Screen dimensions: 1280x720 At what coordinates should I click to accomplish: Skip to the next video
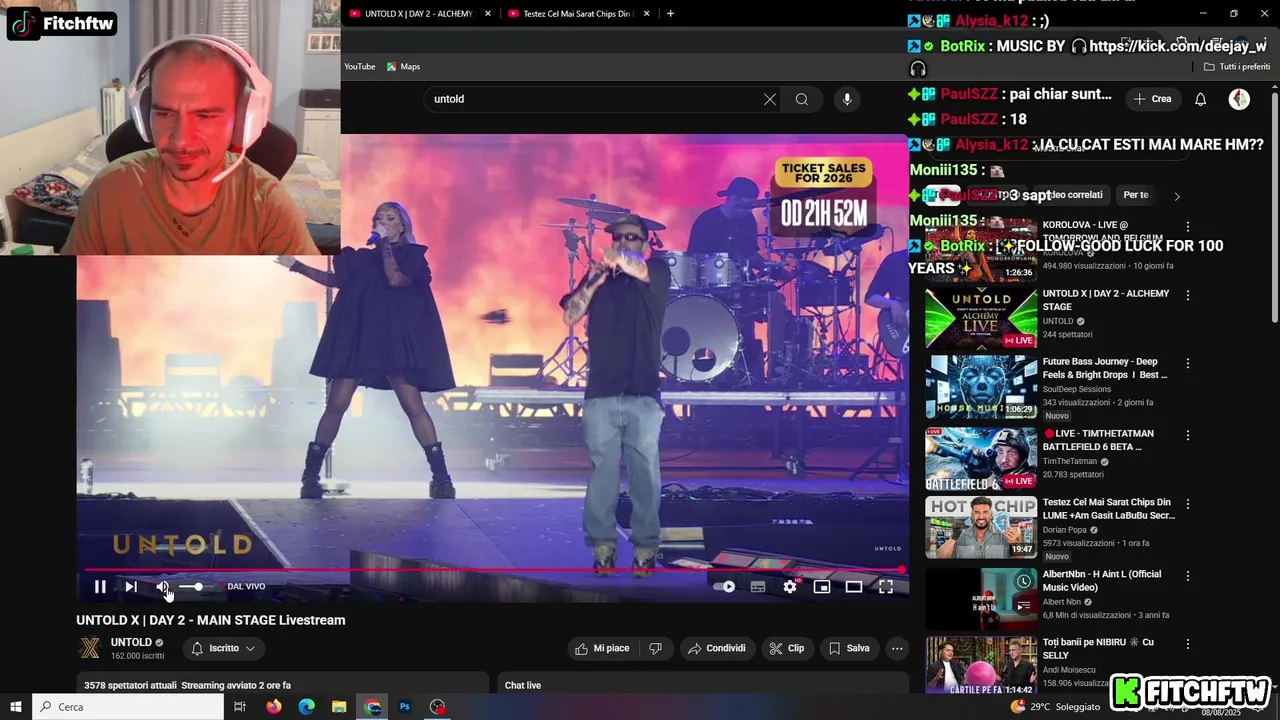[x=131, y=587]
